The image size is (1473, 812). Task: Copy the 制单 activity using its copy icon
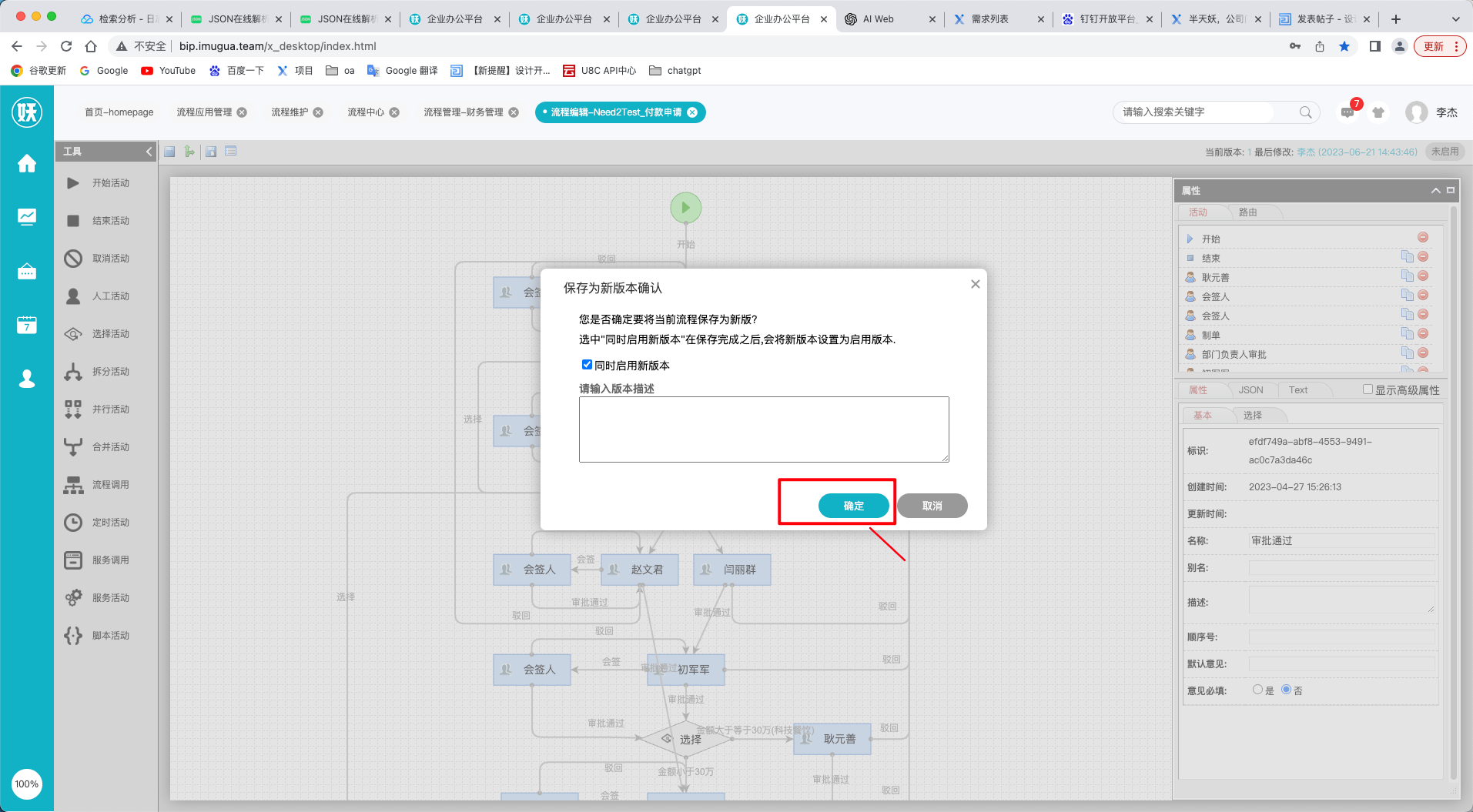[x=1407, y=334]
